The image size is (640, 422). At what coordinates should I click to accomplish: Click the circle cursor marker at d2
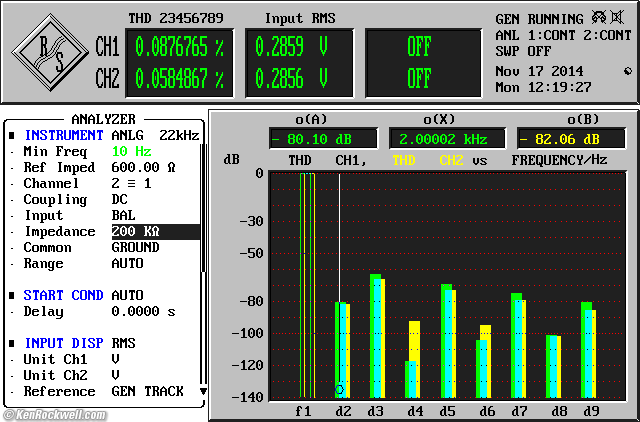click(339, 389)
